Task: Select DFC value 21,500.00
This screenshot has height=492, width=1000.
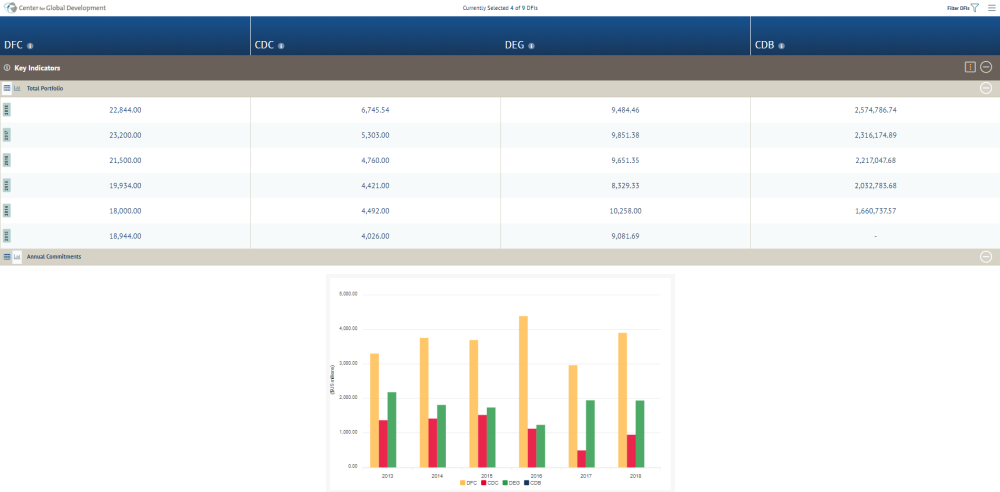Action: pyautogui.click(x=126, y=160)
